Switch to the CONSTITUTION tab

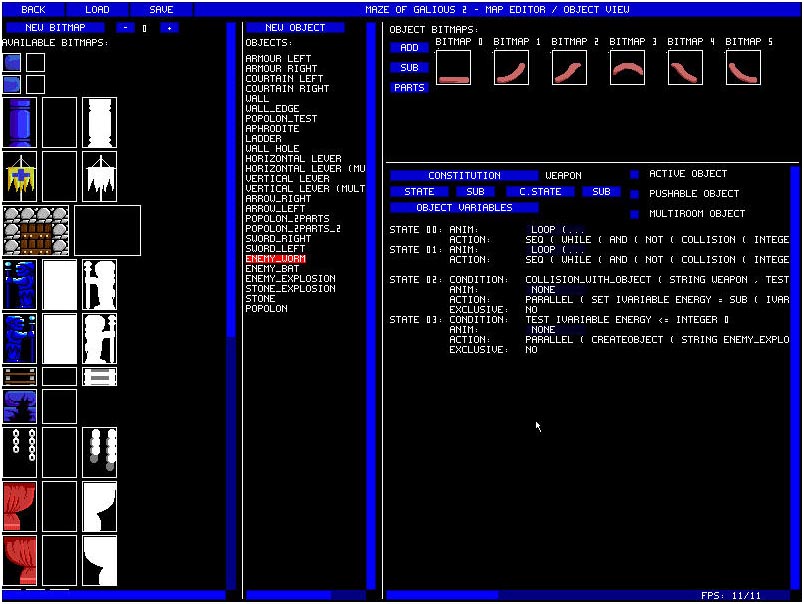pos(464,175)
